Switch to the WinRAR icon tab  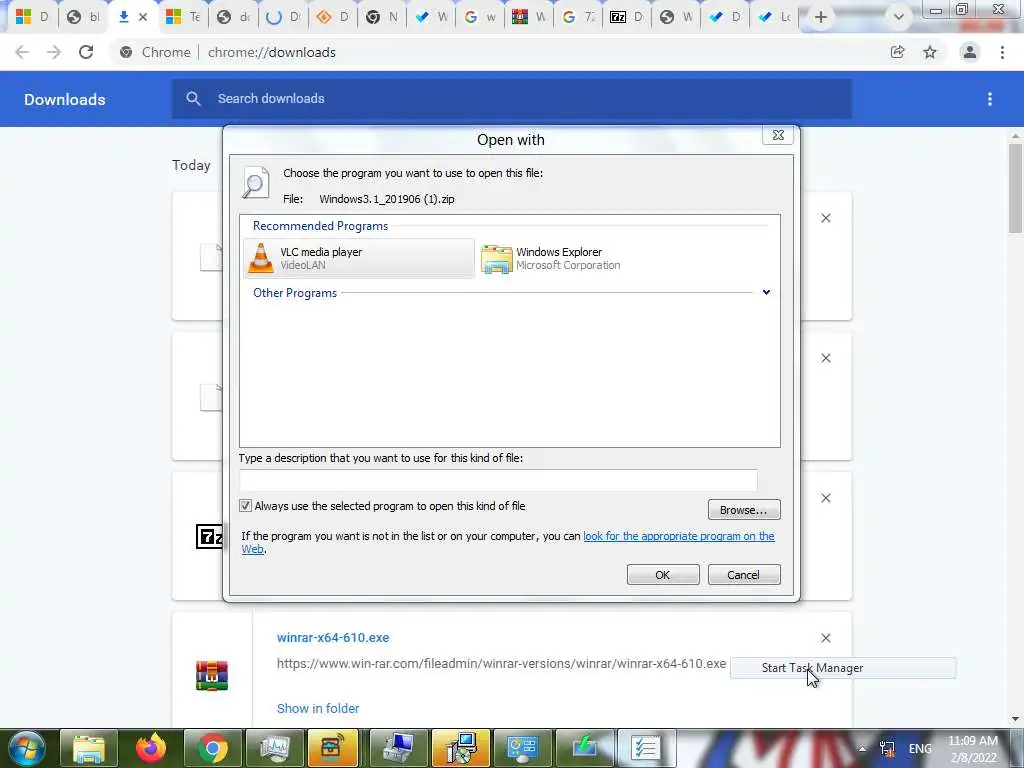[x=528, y=17]
